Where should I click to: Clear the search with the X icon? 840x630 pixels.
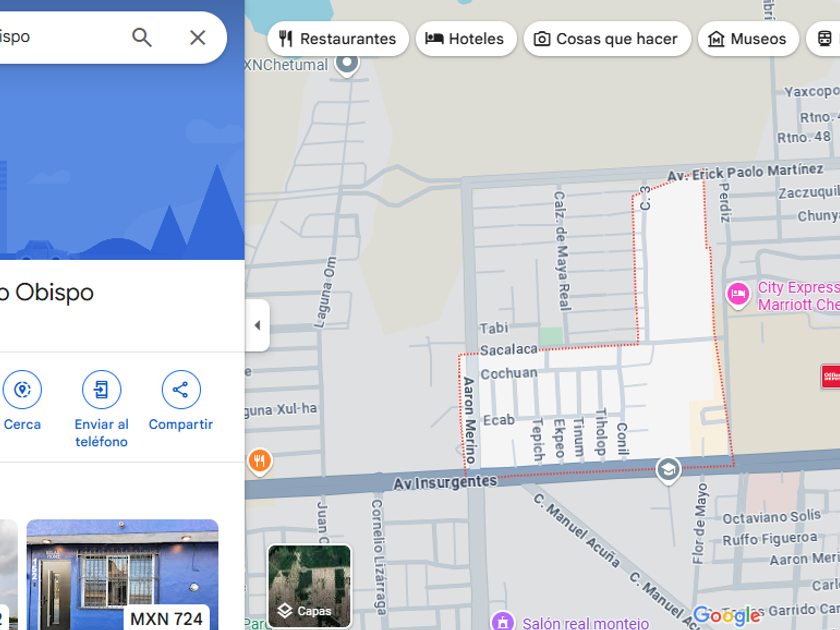(198, 38)
